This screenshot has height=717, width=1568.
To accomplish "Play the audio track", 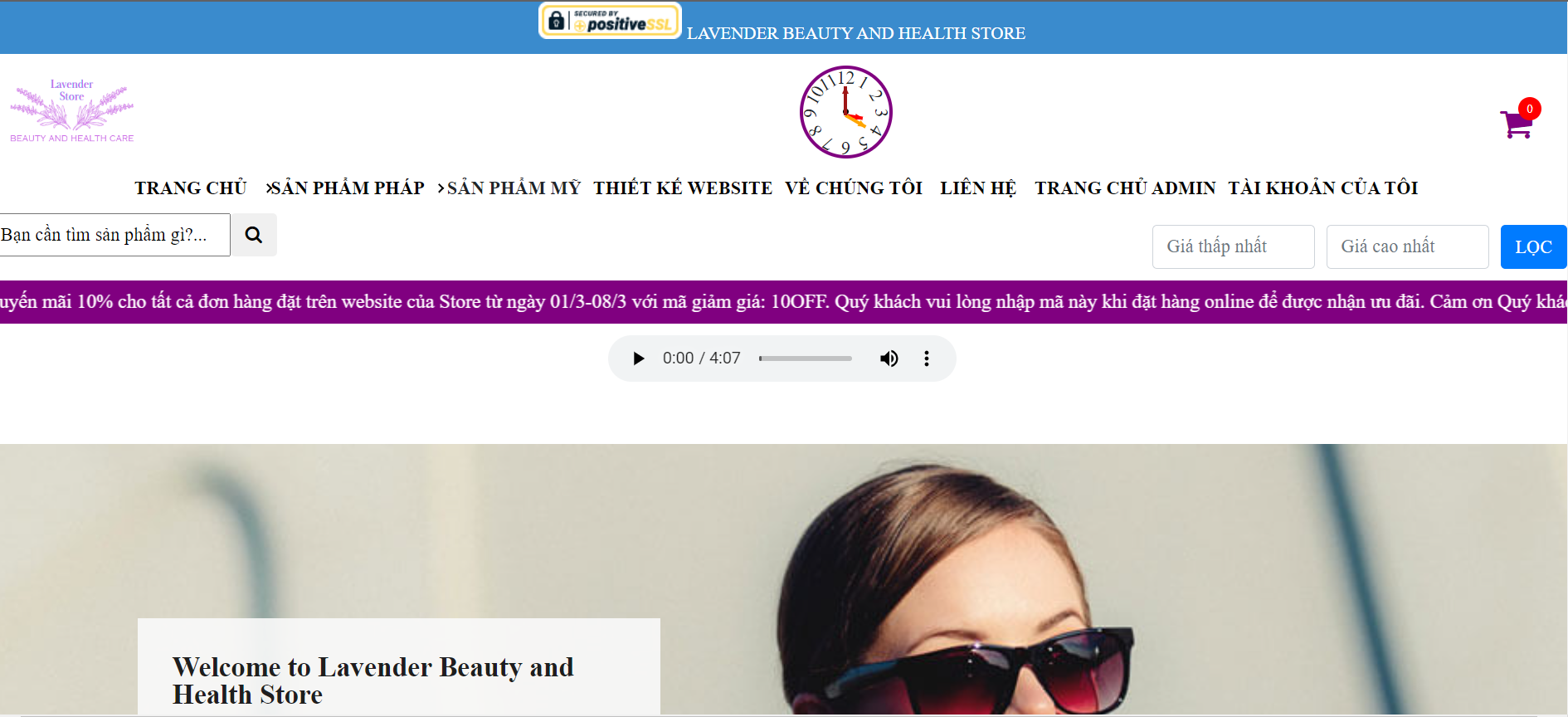I will (x=638, y=358).
